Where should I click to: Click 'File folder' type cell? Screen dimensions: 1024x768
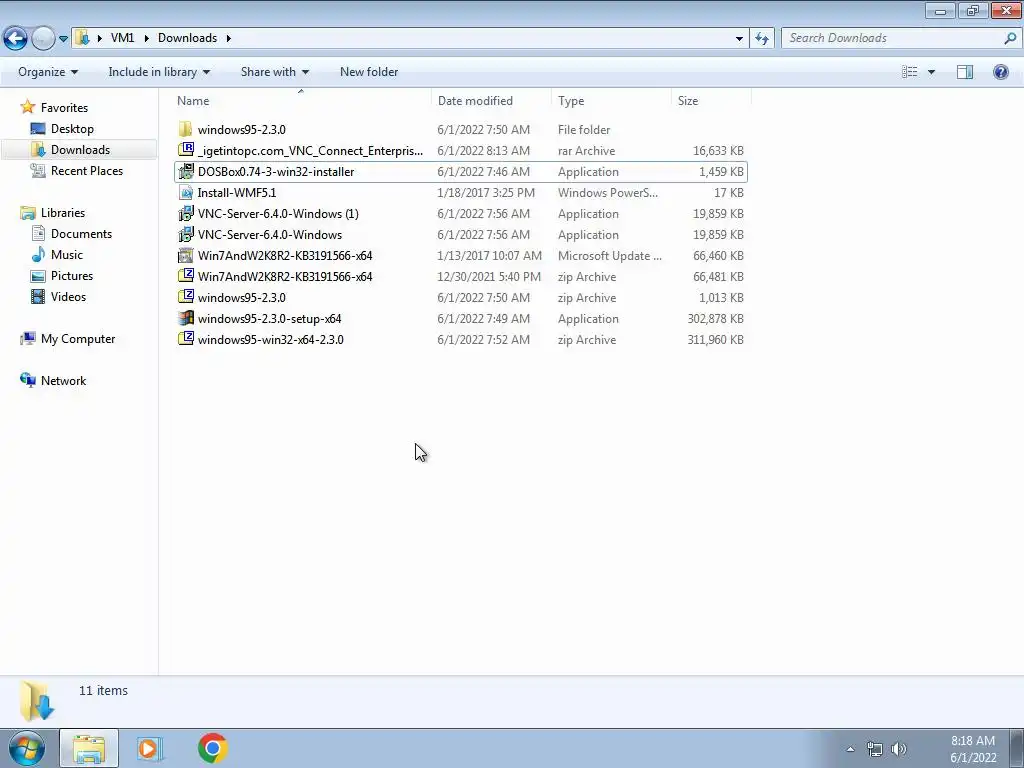tap(584, 130)
